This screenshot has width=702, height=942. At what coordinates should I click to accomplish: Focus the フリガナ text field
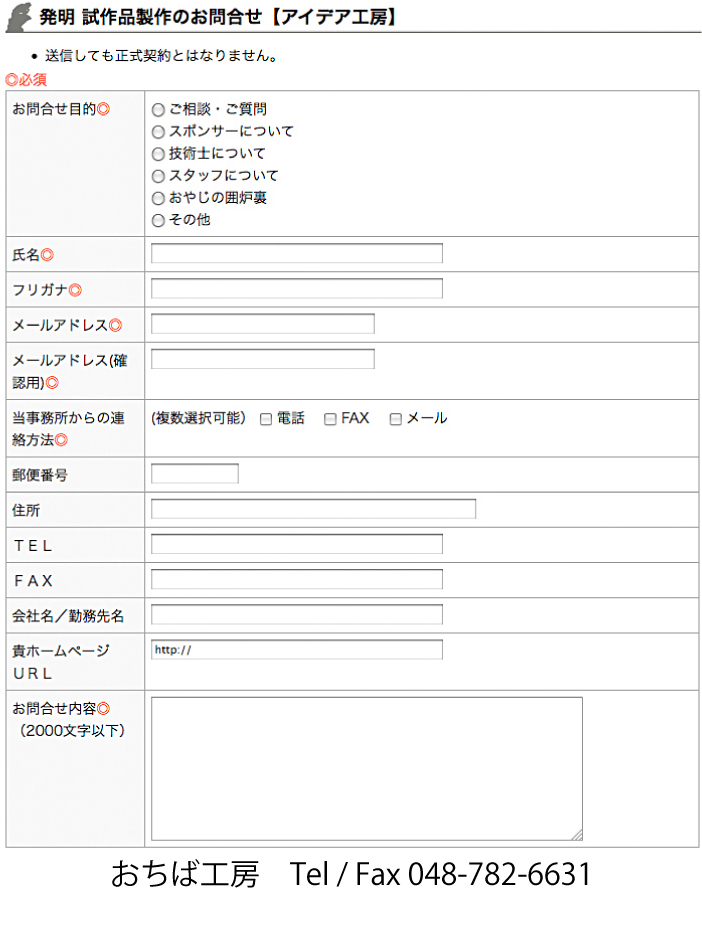pos(296,289)
